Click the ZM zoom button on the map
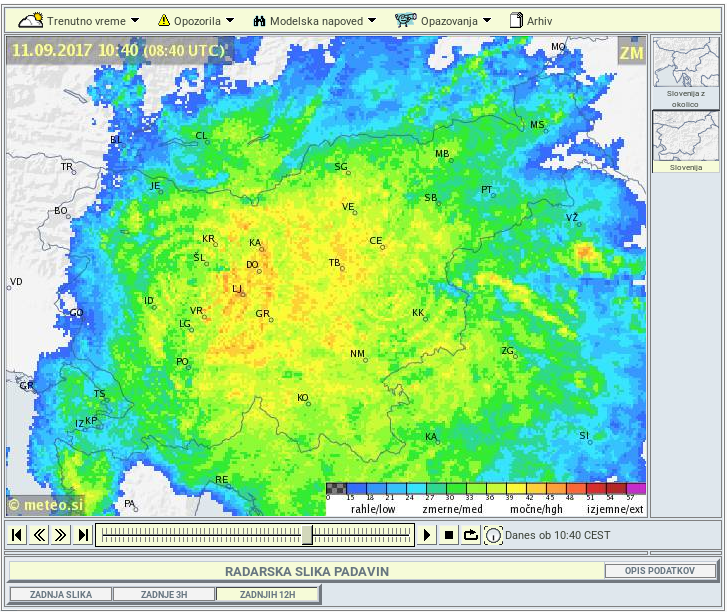 [x=631, y=53]
